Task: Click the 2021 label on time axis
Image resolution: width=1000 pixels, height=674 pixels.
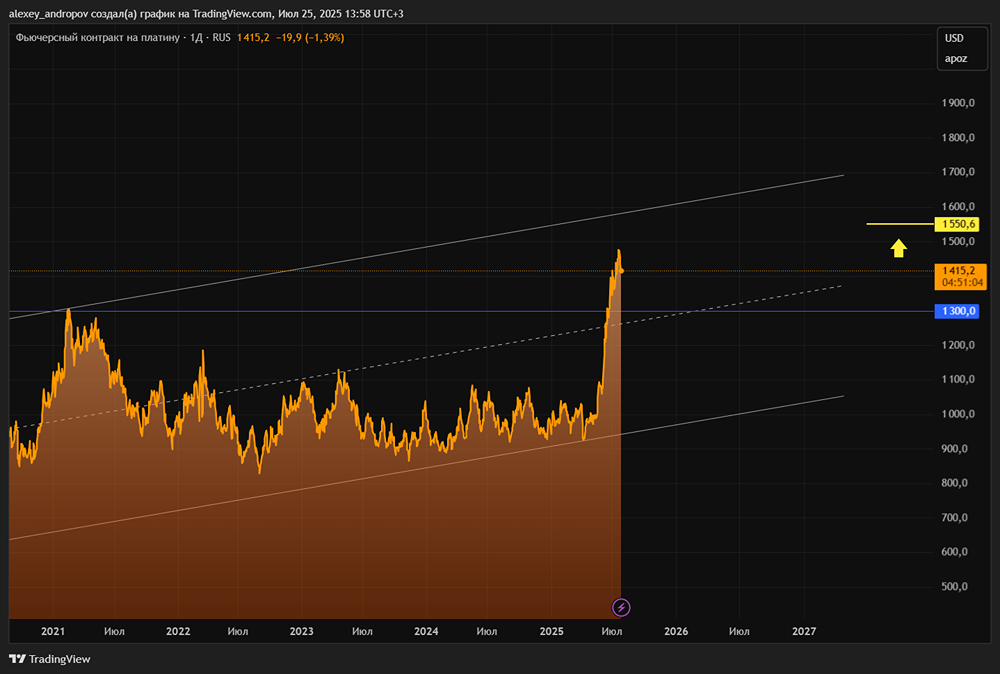Action: point(53,632)
